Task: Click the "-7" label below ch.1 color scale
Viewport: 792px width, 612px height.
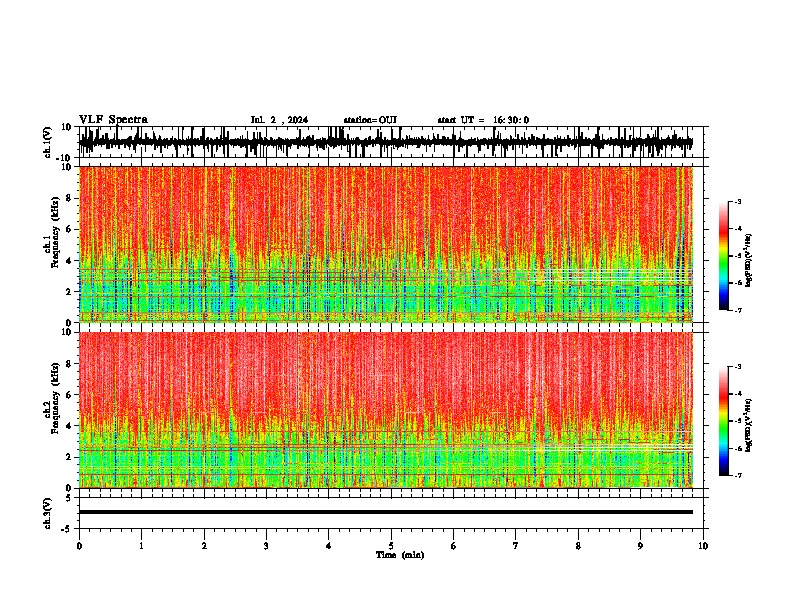Action: (738, 310)
